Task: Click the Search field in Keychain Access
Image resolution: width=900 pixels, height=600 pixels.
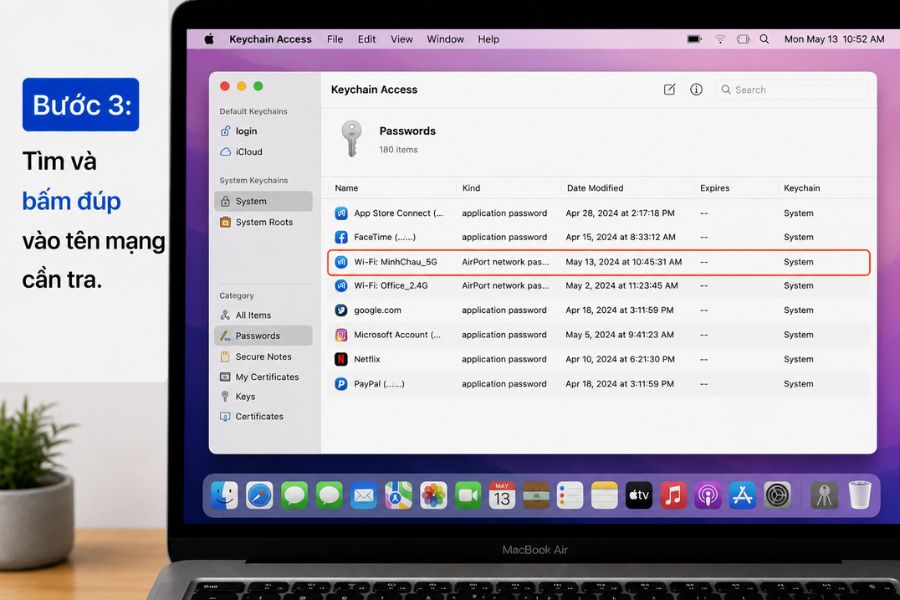Action: (792, 90)
